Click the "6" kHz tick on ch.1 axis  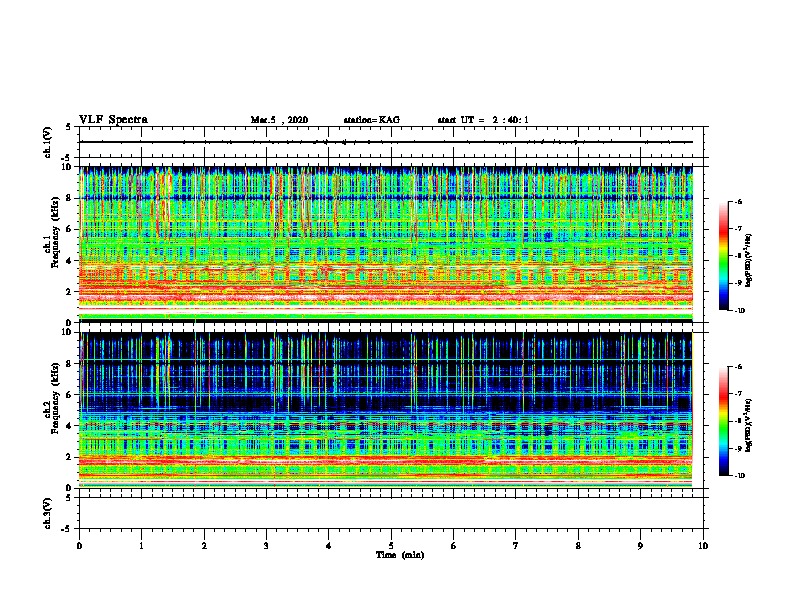click(68, 229)
